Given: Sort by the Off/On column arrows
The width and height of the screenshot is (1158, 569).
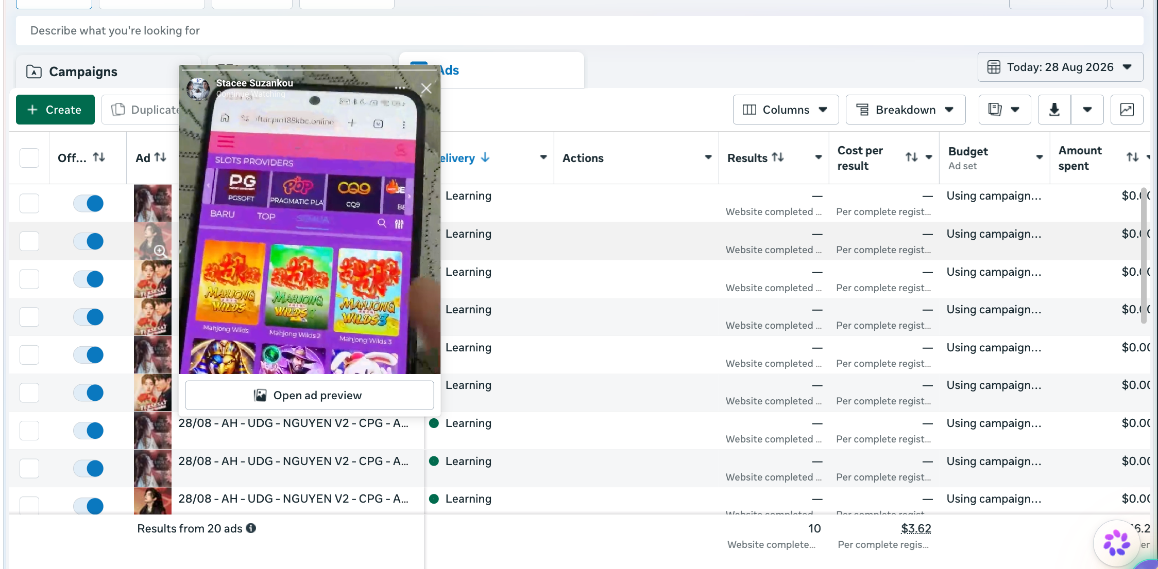Looking at the screenshot, I should point(99,157).
